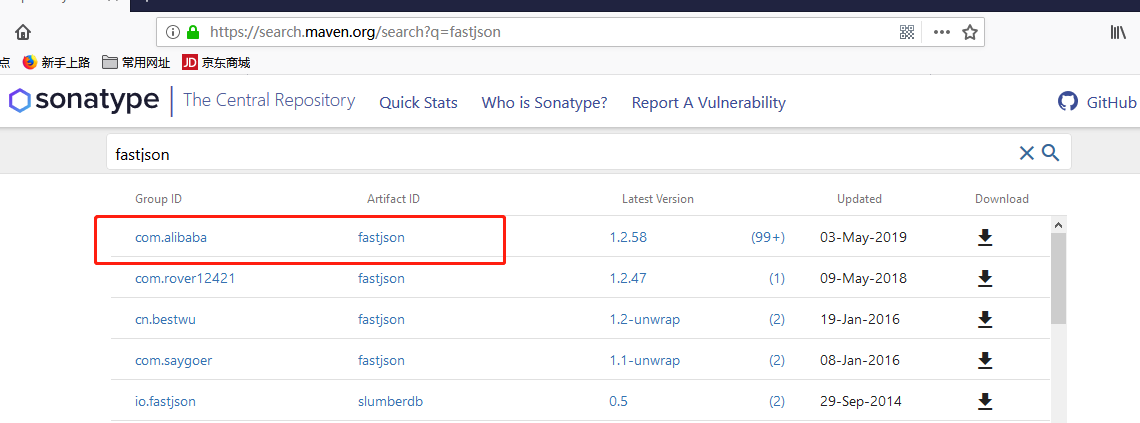Download com.rover12421 fastjson artifact
1140x423 pixels.
coord(985,278)
